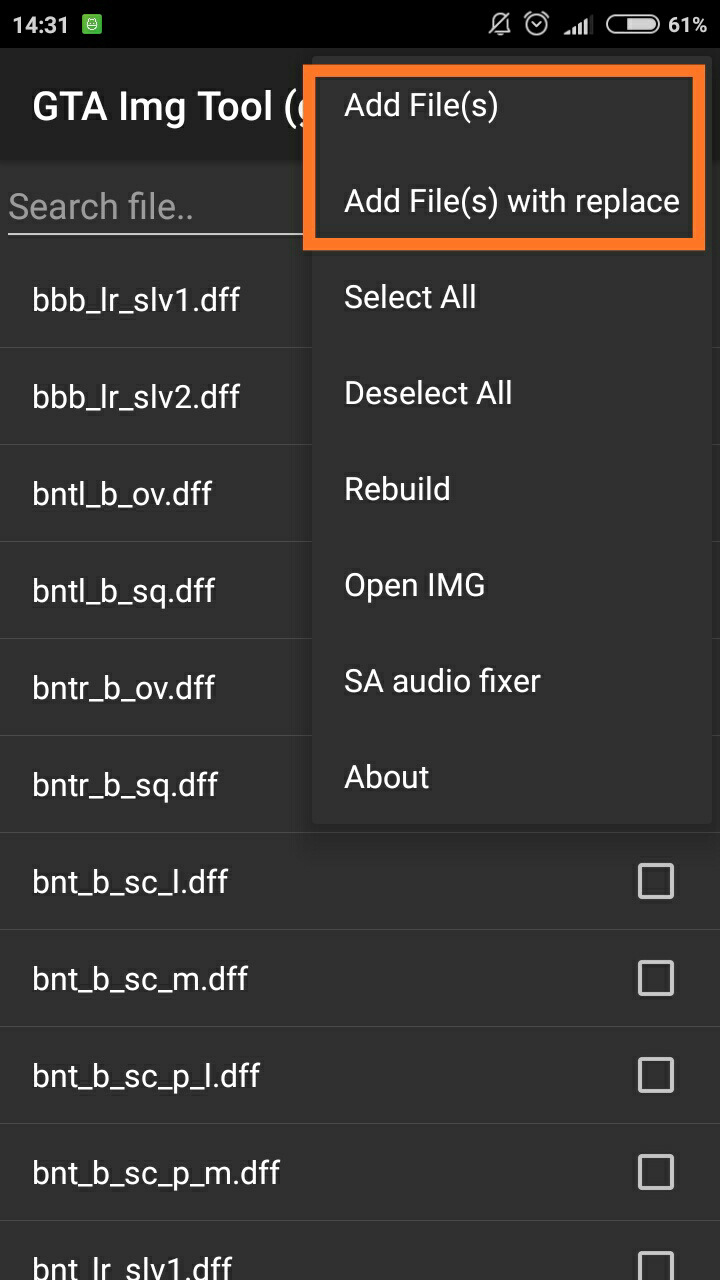Screen dimensions: 720x1280
Task: Focus the Search file input field
Action: [x=156, y=208]
